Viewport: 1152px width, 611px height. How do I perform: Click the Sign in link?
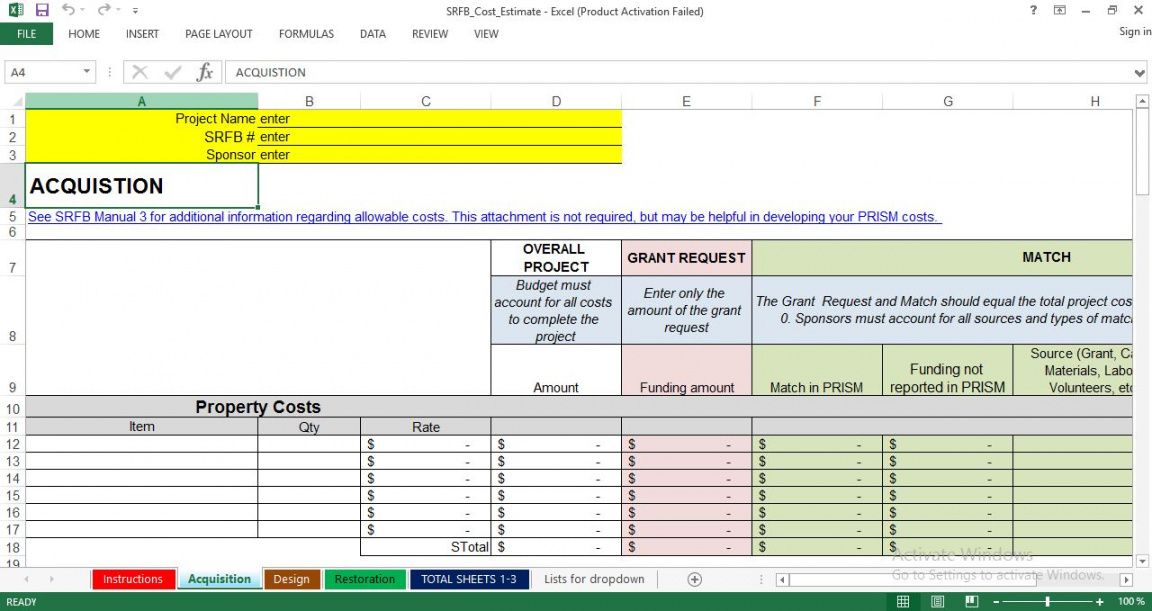coord(1134,32)
